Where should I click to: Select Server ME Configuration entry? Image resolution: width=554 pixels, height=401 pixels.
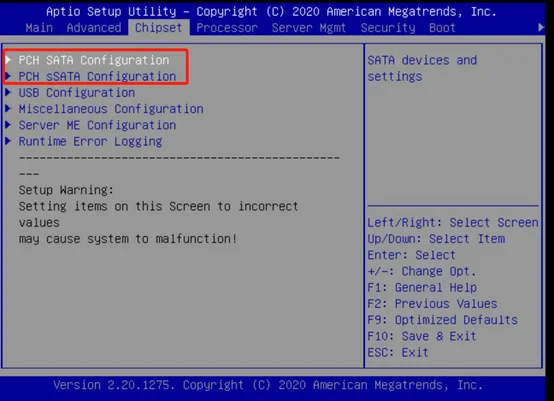pyautogui.click(x=98, y=125)
